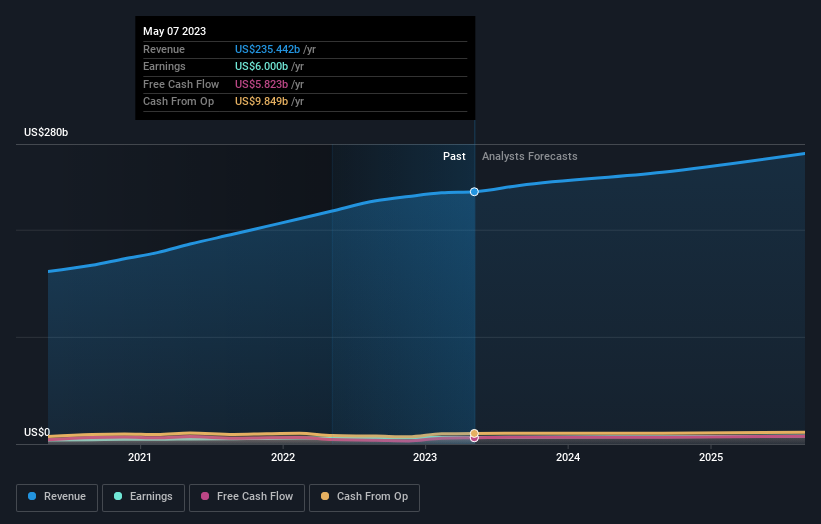Click the 2024 x-axis label
This screenshot has height=524, width=821.
pyautogui.click(x=568, y=457)
